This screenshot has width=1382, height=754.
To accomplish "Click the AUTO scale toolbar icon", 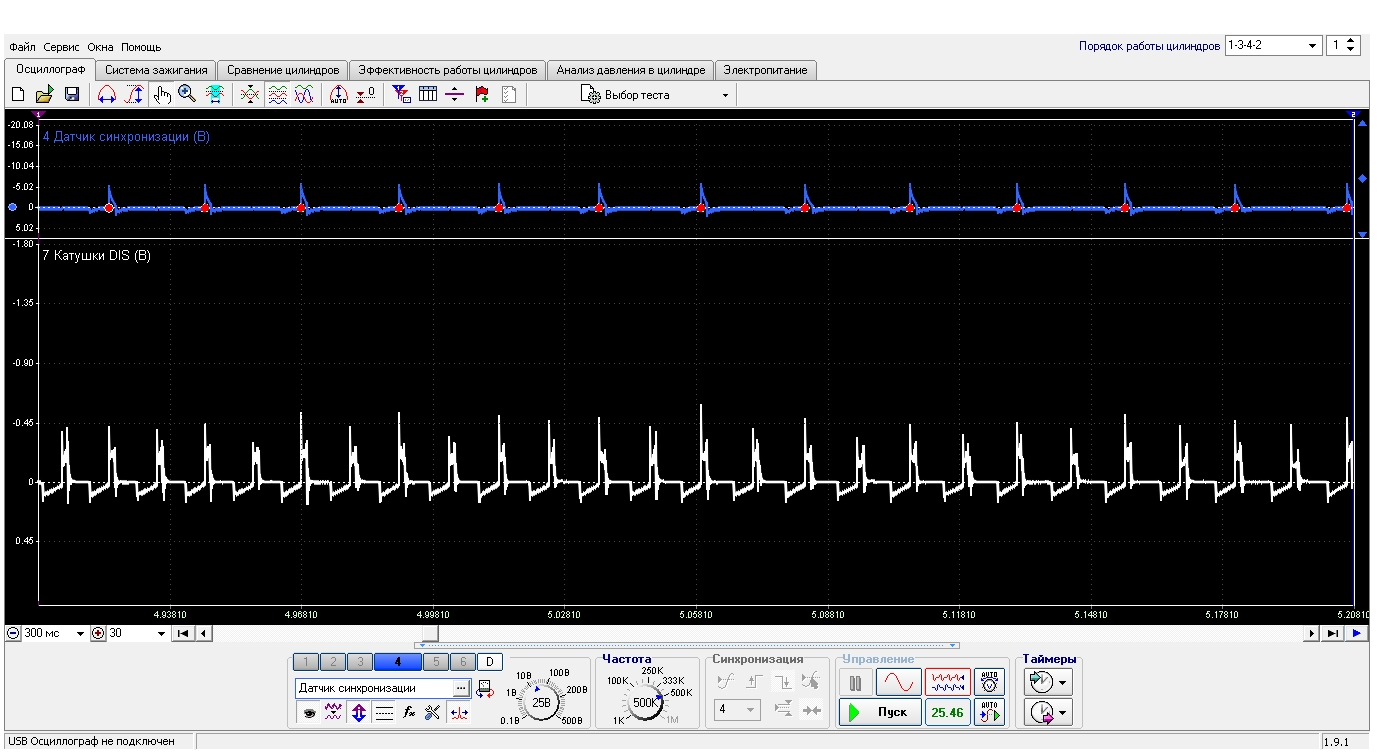I will (338, 95).
